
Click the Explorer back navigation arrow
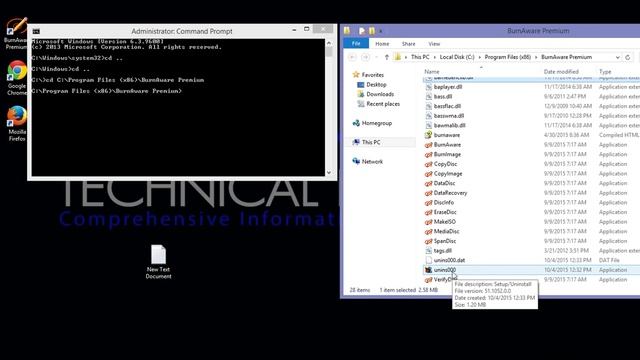[x=353, y=57]
